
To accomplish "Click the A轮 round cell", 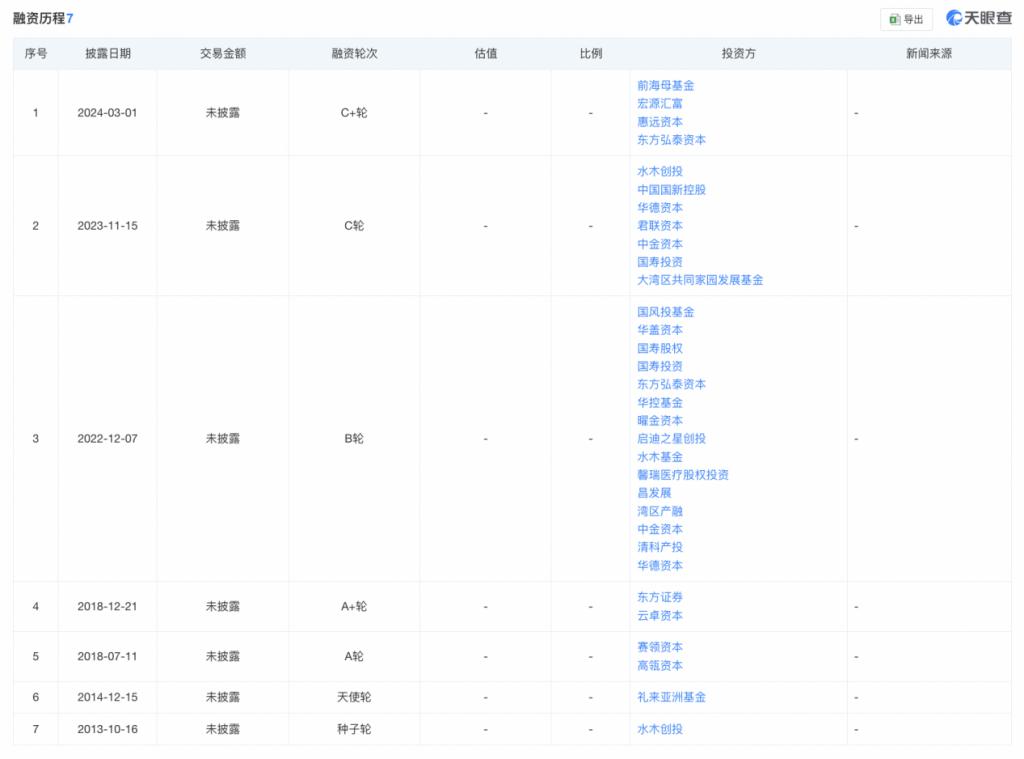I will [x=354, y=656].
